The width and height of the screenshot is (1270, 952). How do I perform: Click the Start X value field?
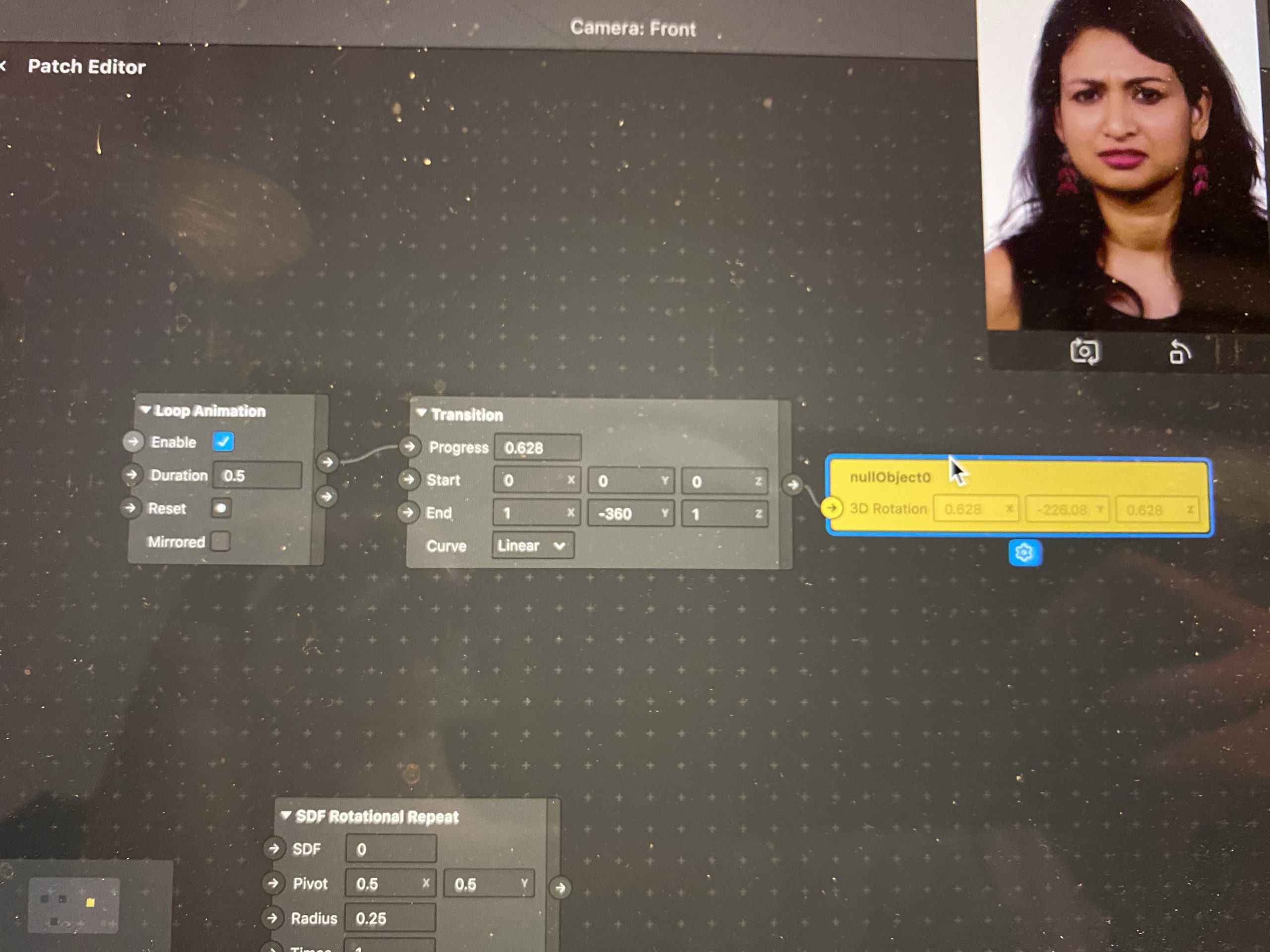pyautogui.click(x=537, y=480)
